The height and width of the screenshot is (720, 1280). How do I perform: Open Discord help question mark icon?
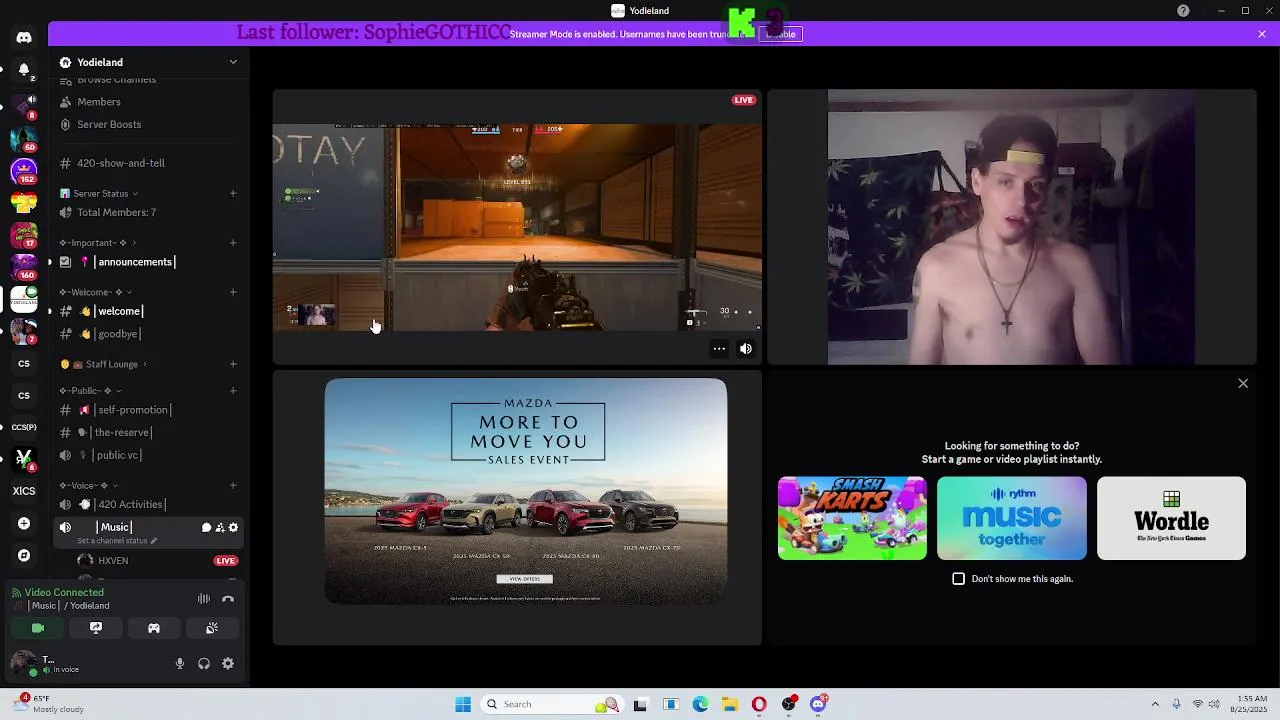coord(1183,11)
